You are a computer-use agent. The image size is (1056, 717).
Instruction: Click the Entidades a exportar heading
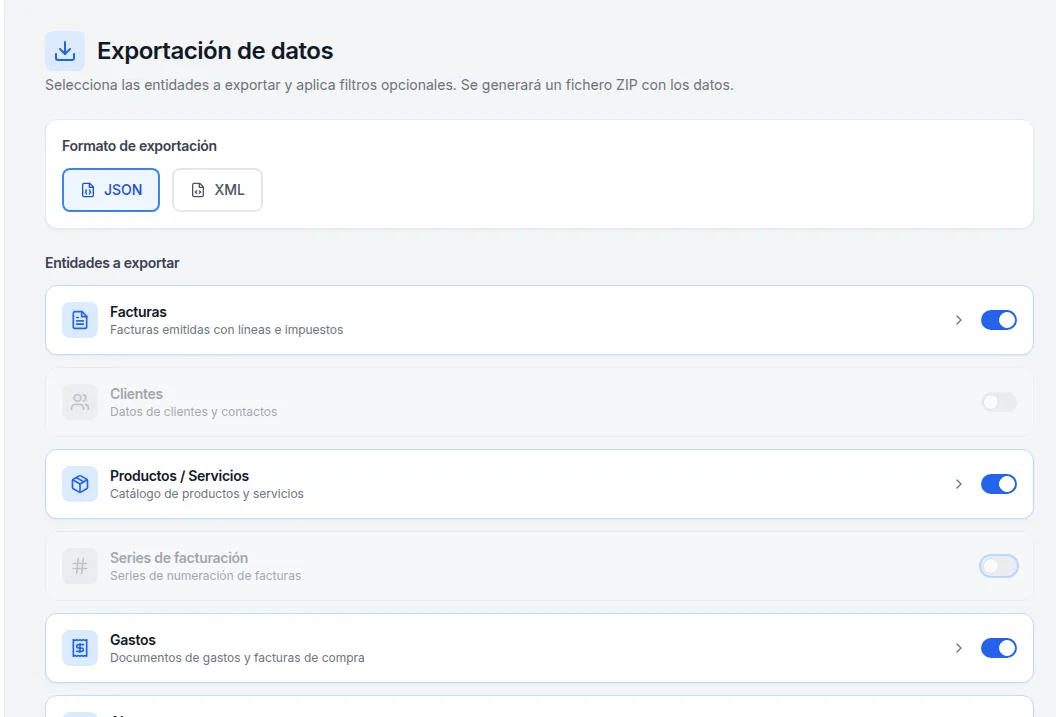point(111,263)
